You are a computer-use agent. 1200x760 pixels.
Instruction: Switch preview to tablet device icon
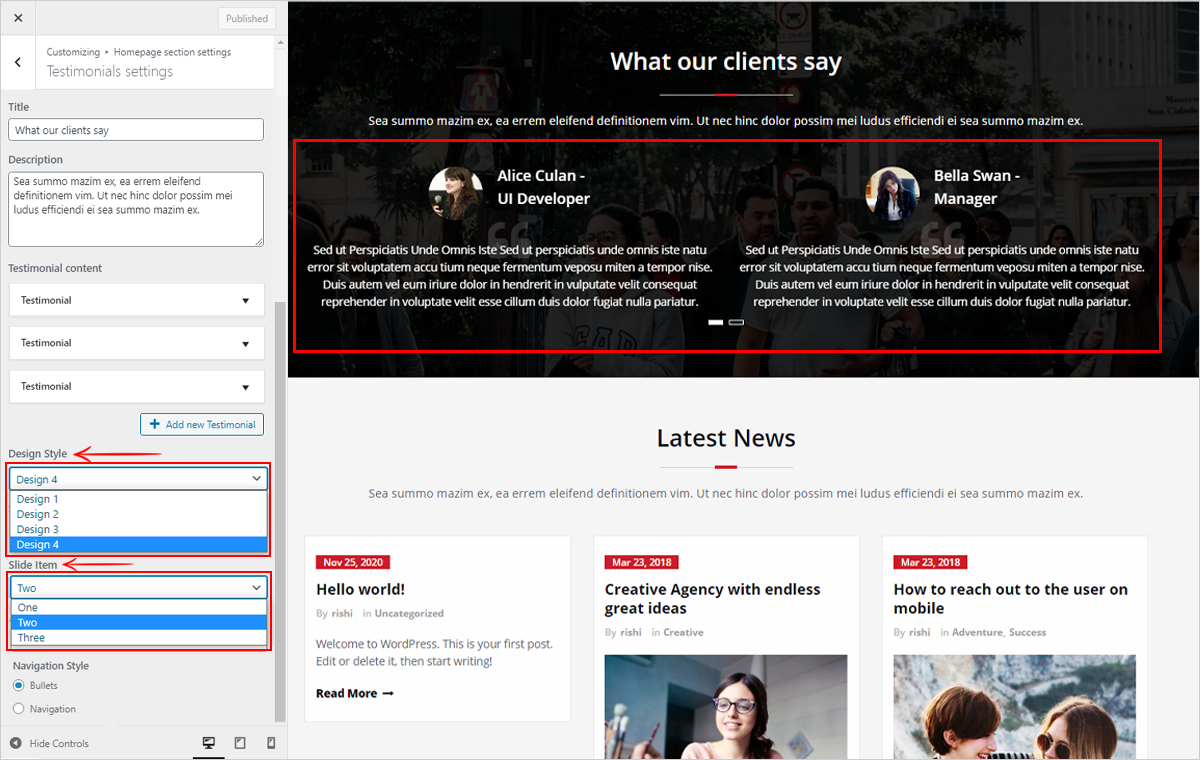coord(240,743)
